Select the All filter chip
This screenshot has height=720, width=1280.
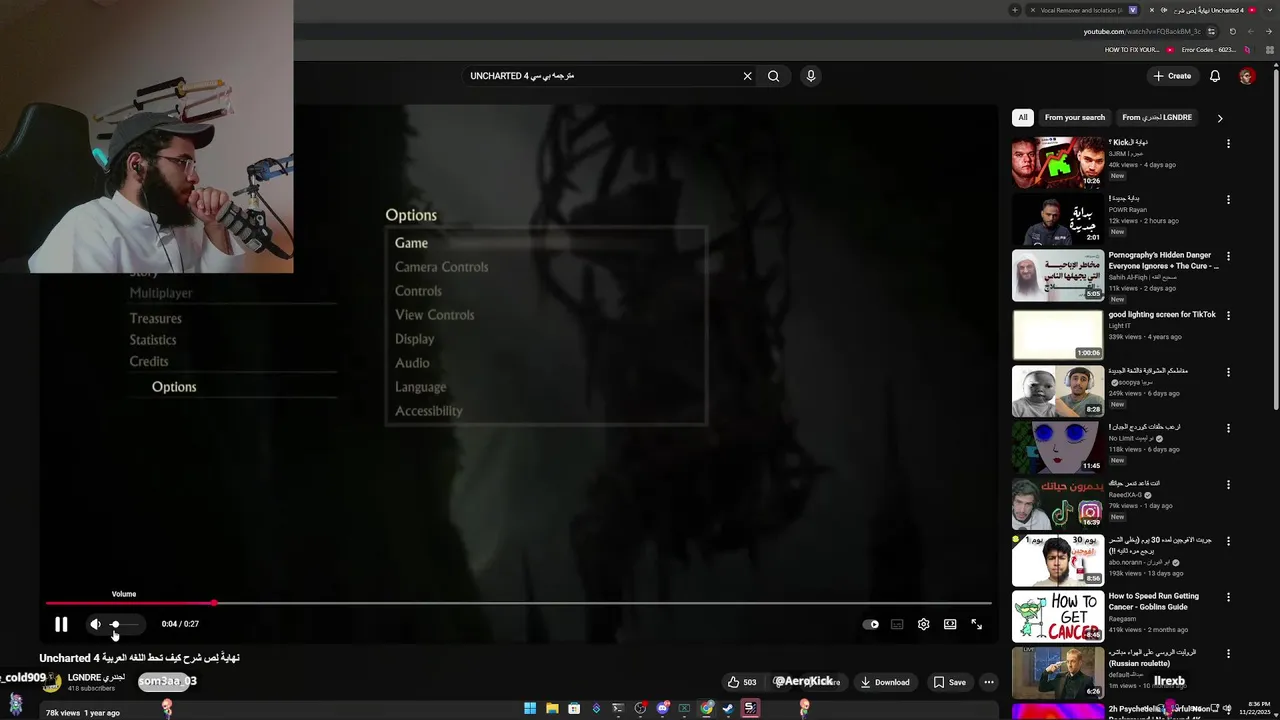point(1023,117)
